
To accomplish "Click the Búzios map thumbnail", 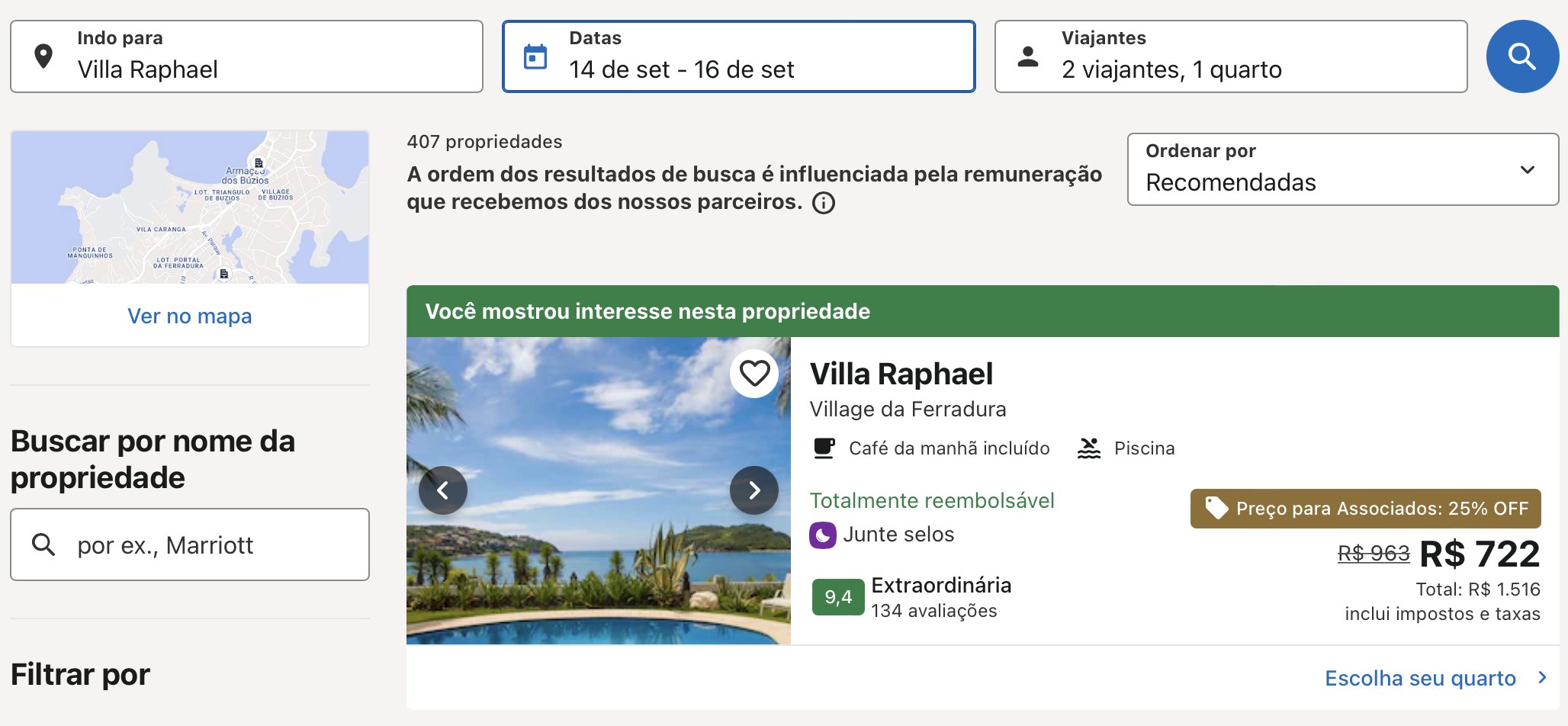I will pos(189,207).
